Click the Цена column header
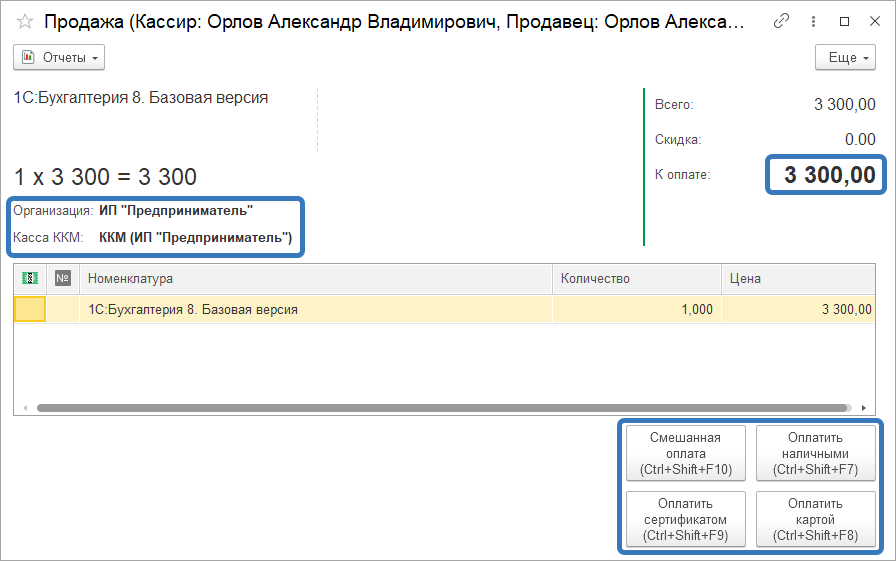Screen dimensions: 896x561 tap(798, 279)
